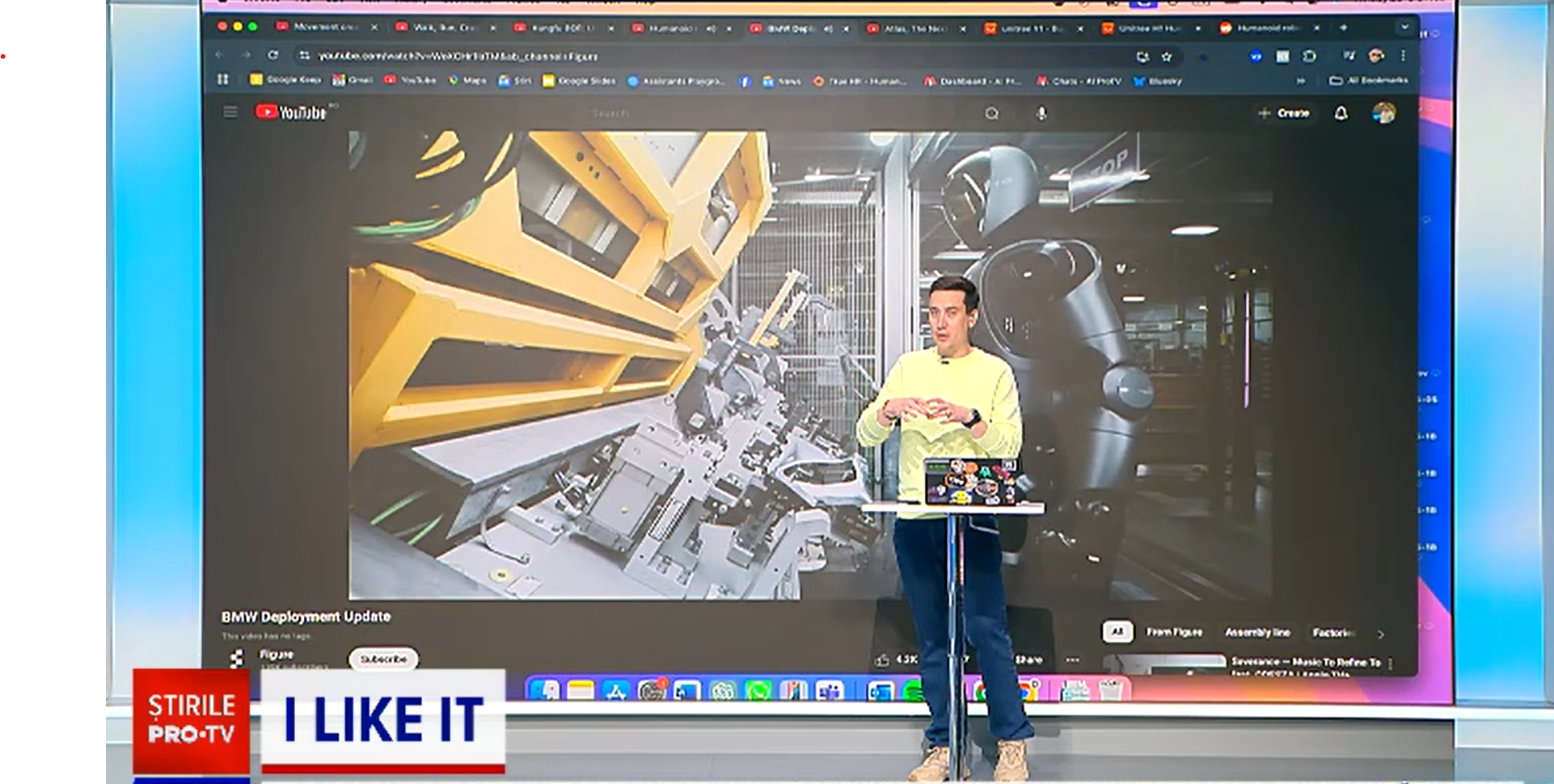Viewport: 1554px width, 784px height.
Task: Open Chrome's three-dot browser menu
Action: point(1404,57)
